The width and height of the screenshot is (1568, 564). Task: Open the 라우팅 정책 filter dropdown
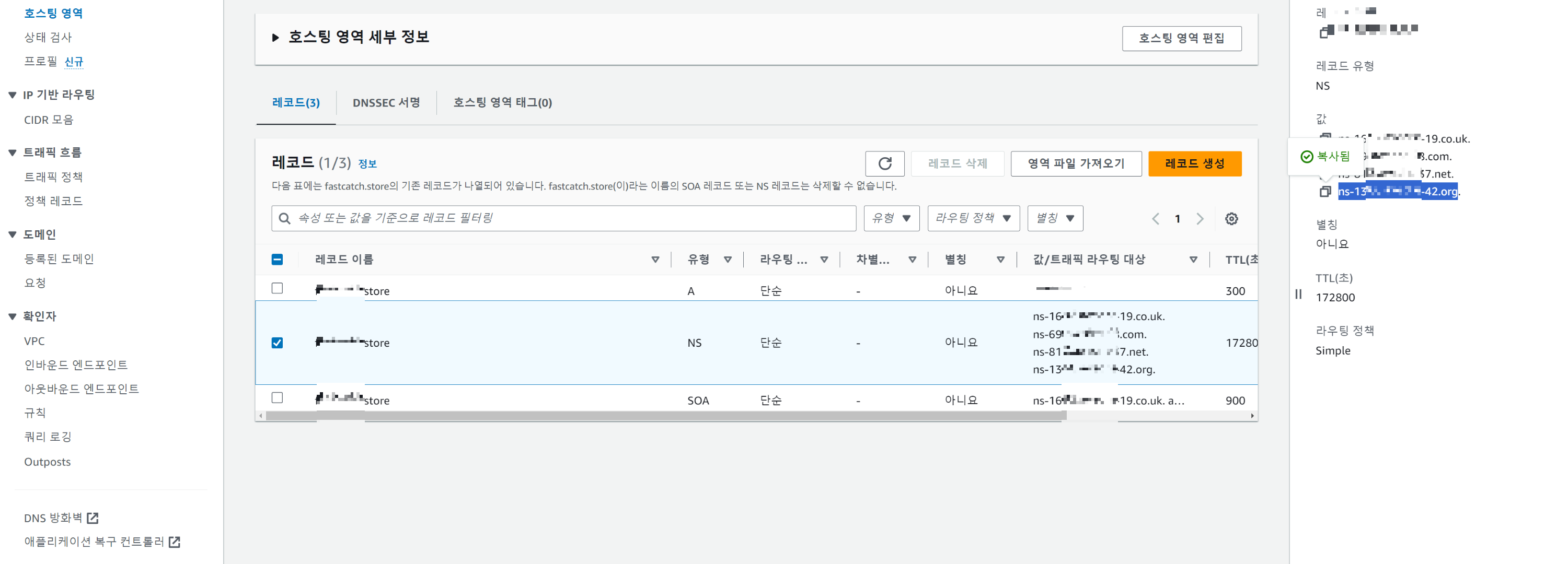[x=973, y=218]
